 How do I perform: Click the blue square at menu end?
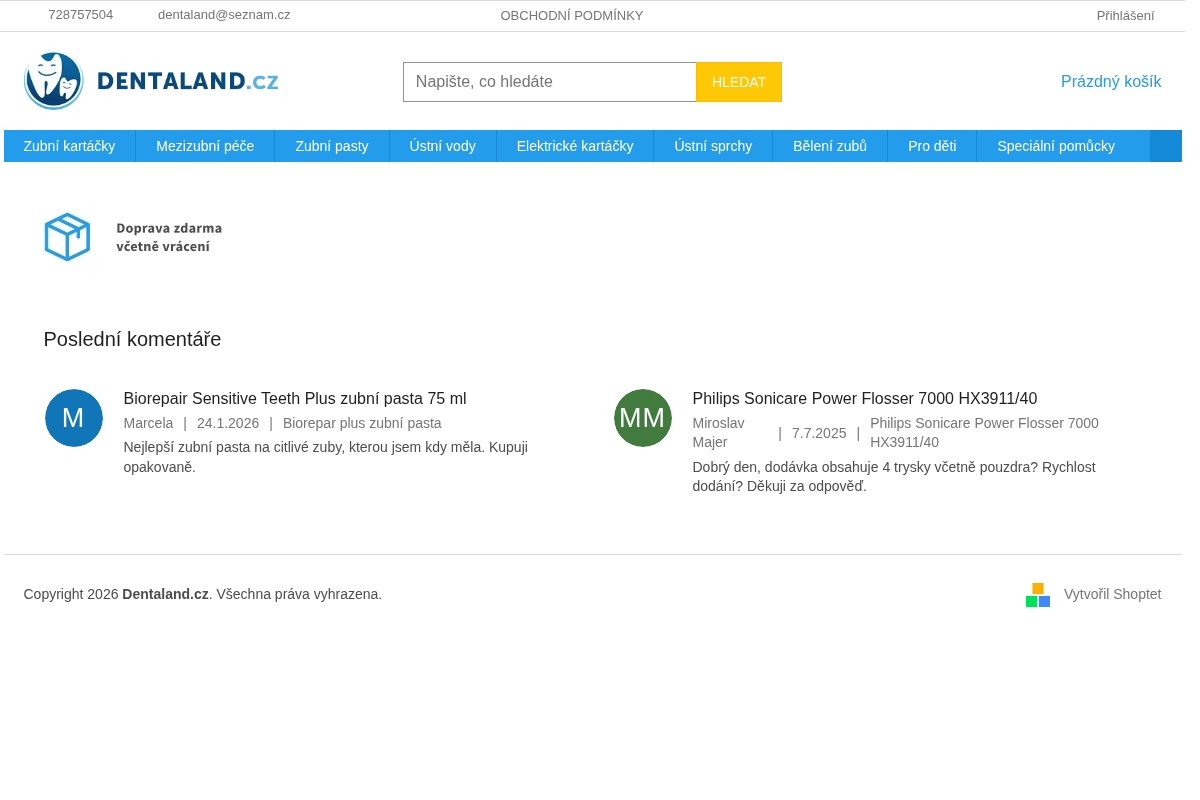coord(1166,146)
